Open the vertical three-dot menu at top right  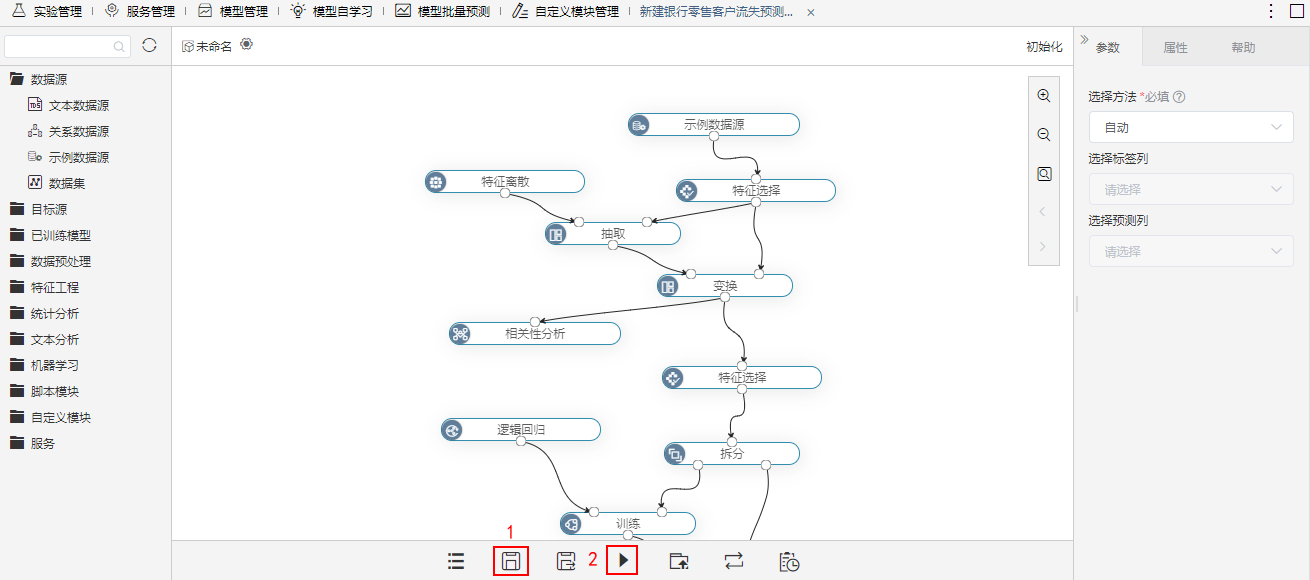pos(1271,11)
